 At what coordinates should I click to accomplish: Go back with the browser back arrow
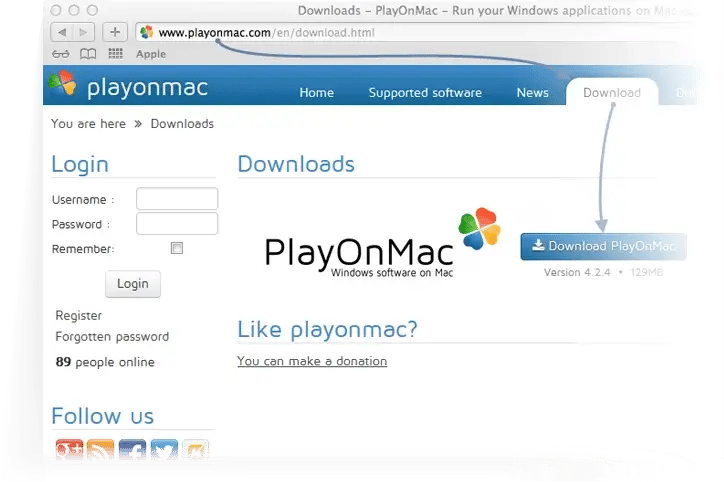click(x=62, y=32)
